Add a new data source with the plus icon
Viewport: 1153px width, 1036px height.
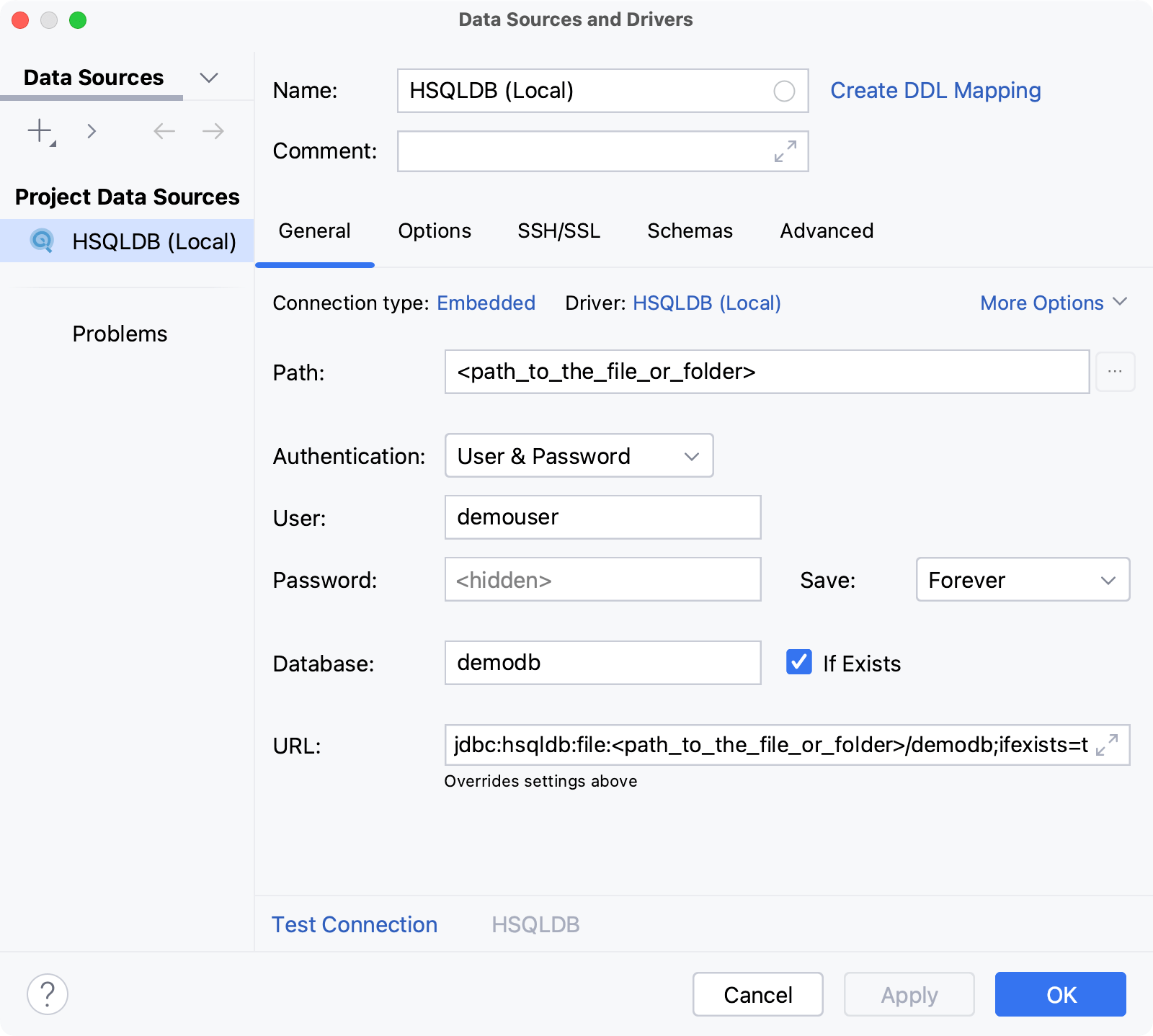coord(38,131)
